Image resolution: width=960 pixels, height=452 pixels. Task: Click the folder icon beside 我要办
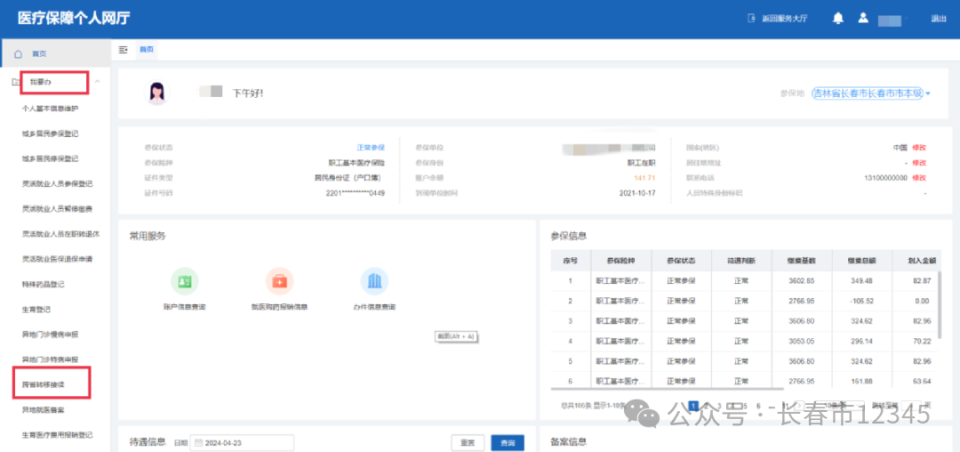15,82
